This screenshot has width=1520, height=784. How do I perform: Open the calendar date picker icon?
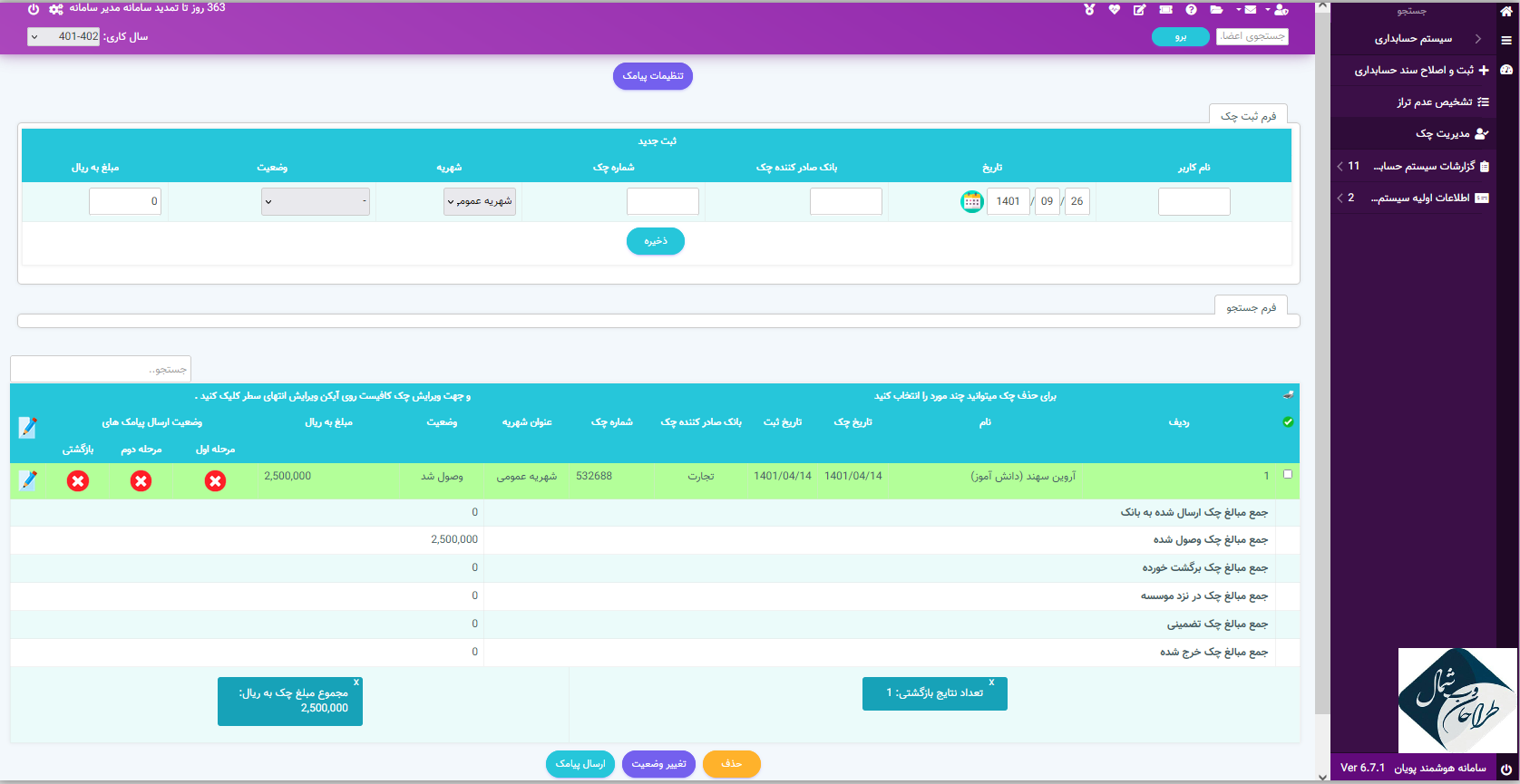tap(971, 201)
